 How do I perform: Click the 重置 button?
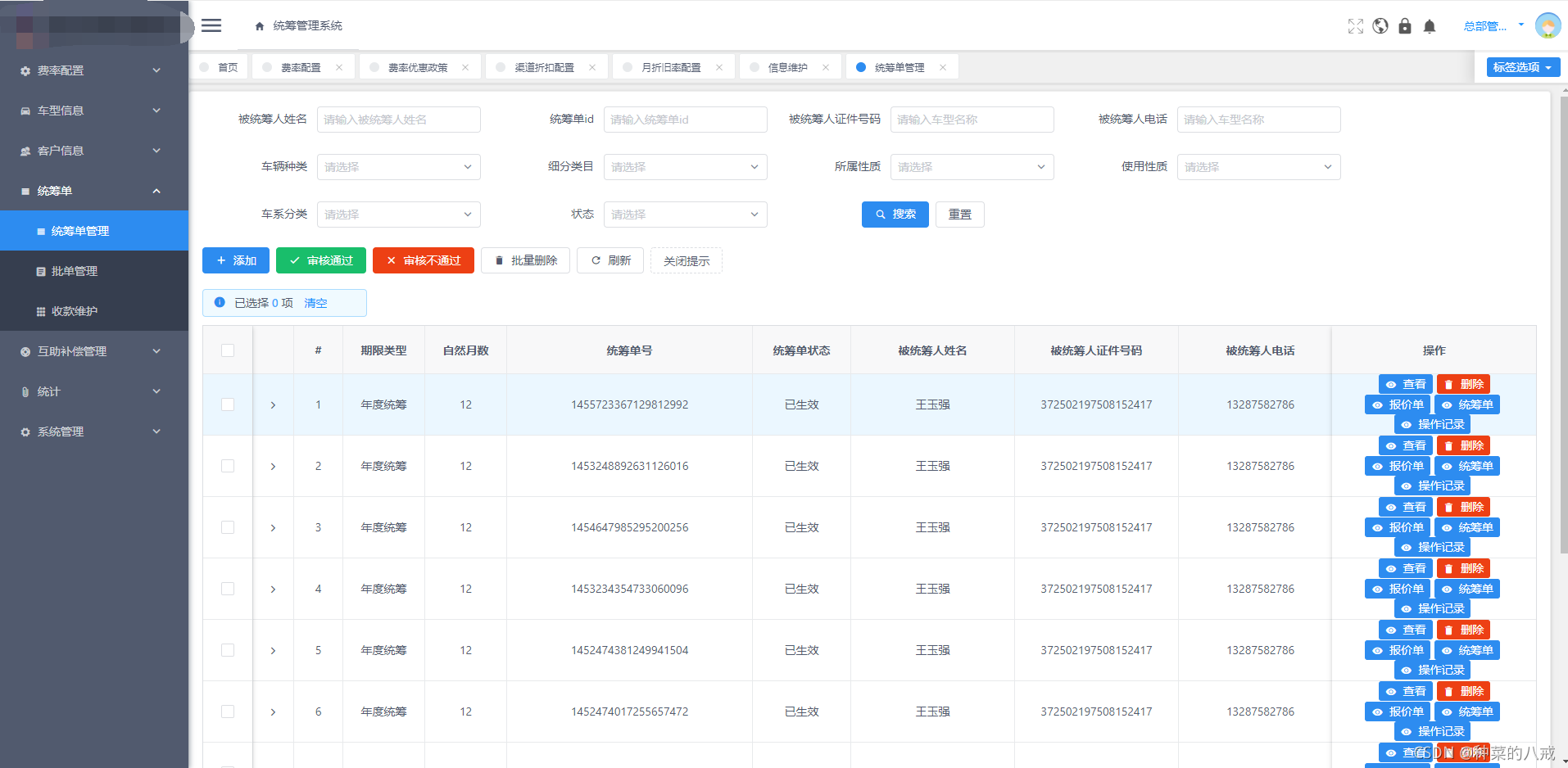pos(960,215)
